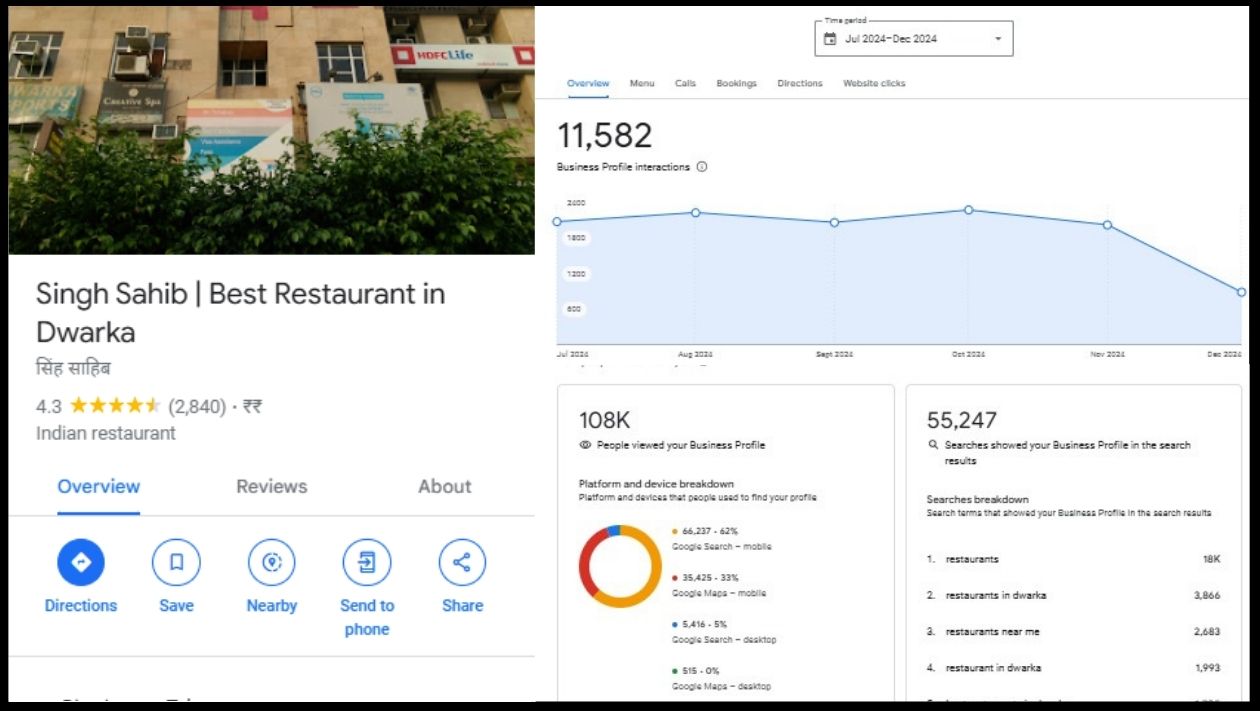Select the Calls insights tab
The width and height of the screenshot is (1260, 711).
coord(685,84)
